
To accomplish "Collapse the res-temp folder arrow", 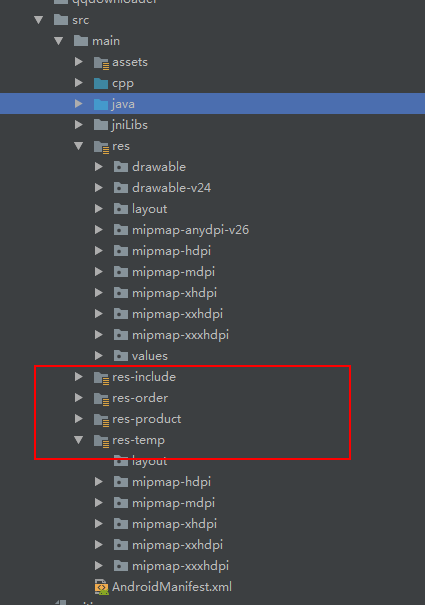I will pyautogui.click(x=79, y=439).
